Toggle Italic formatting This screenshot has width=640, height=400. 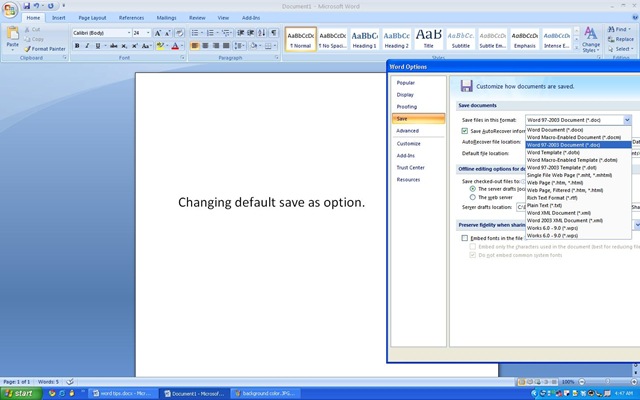pyautogui.click(x=87, y=46)
